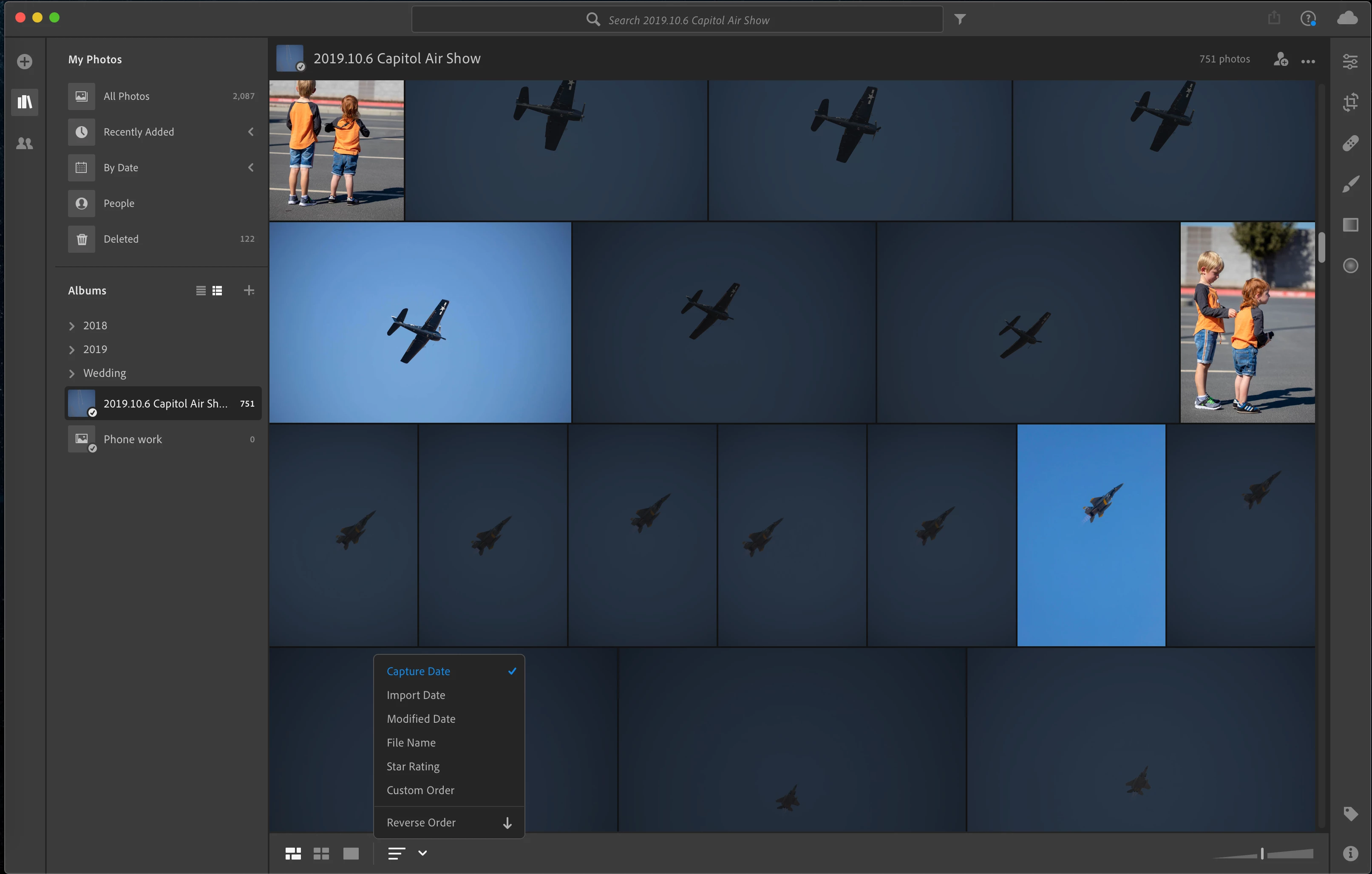Viewport: 1372px width, 874px height.
Task: Select the Radial Gradient tool
Action: [x=1350, y=266]
